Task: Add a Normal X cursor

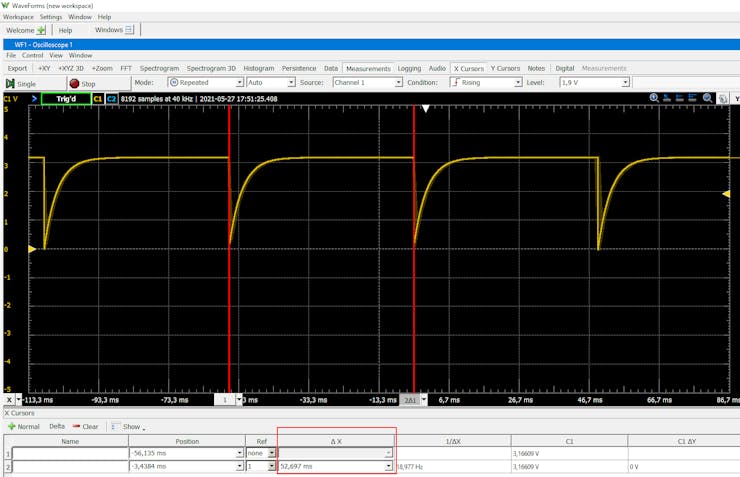Action: click(23, 426)
